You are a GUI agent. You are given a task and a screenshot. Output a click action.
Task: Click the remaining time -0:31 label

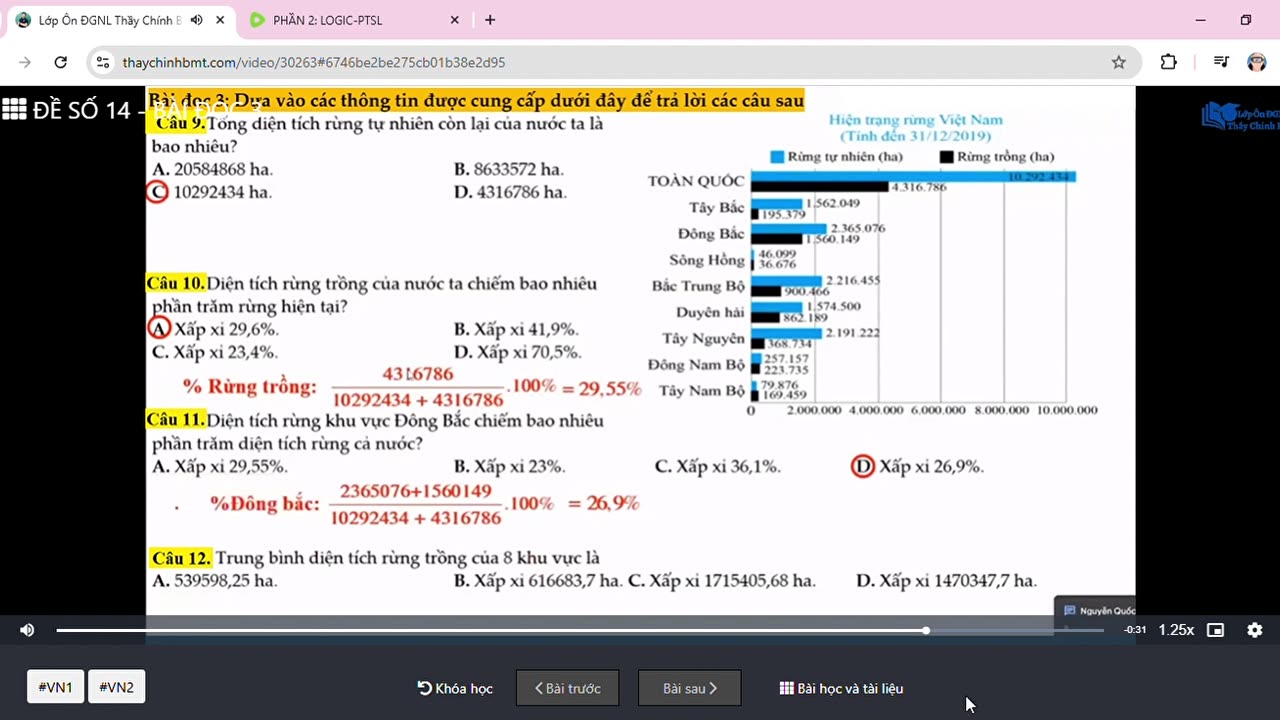[1135, 630]
